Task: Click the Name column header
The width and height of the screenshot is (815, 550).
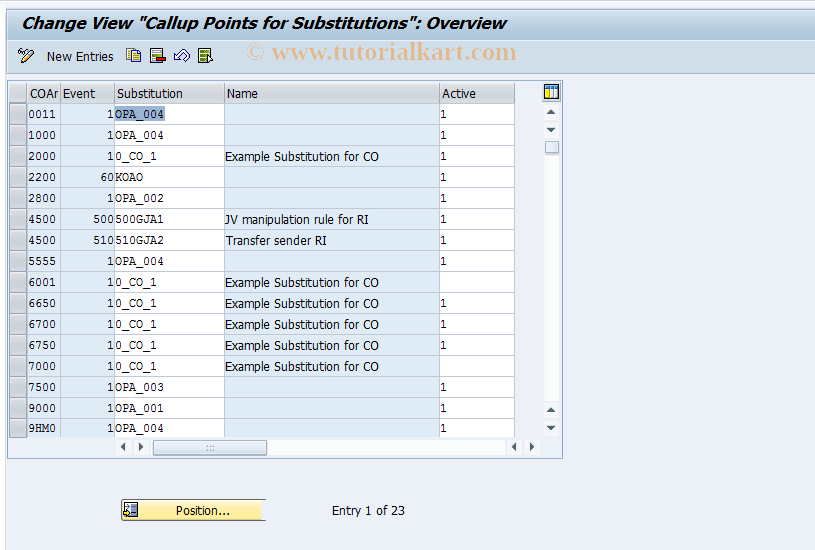Action: (x=332, y=94)
